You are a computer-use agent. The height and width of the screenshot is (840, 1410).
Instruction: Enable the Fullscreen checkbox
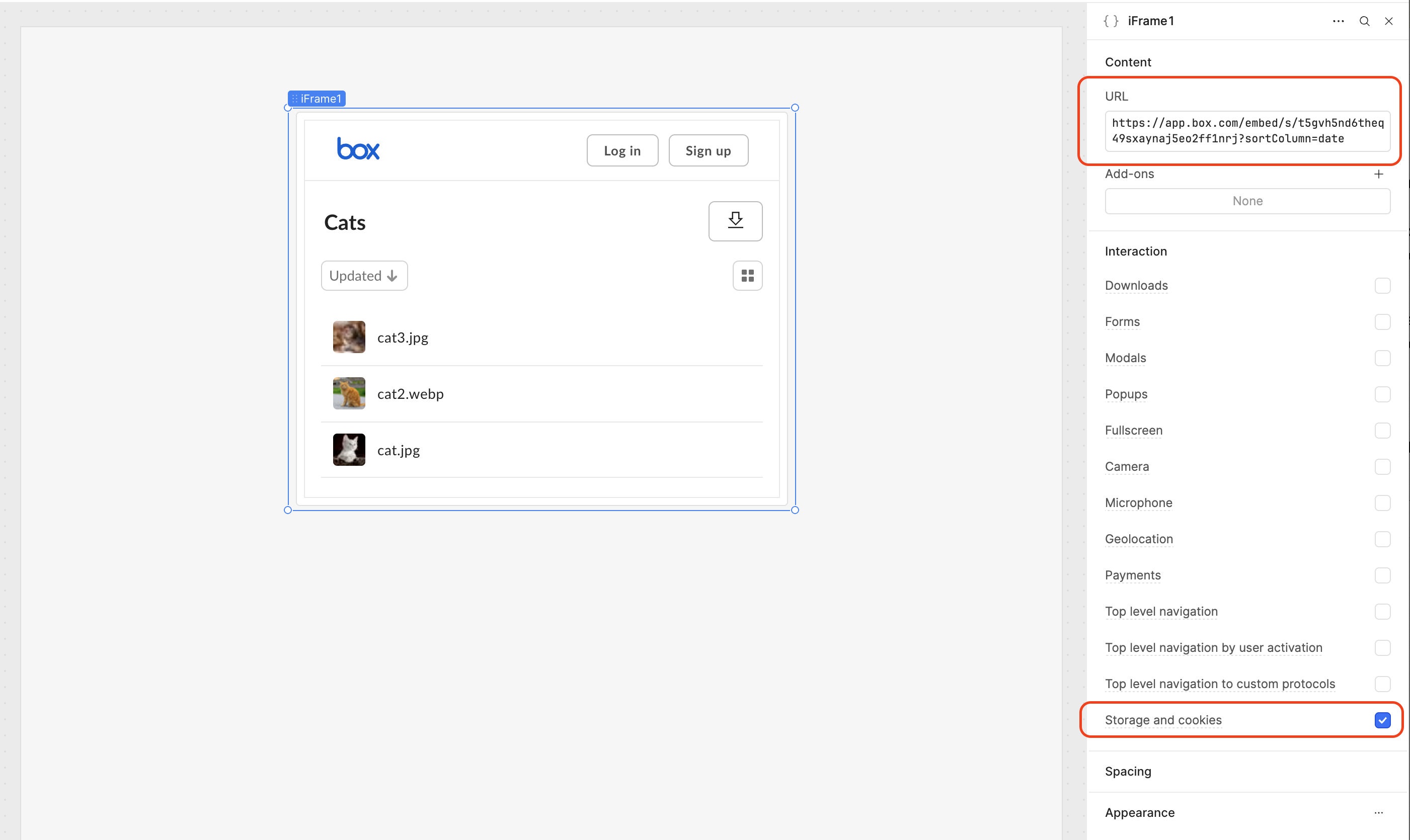[x=1382, y=430]
